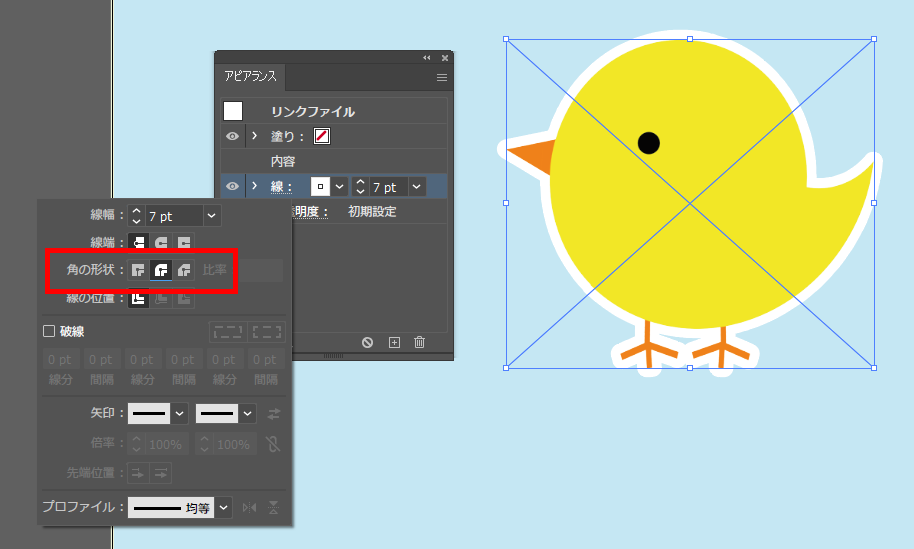Choose the round cap line end icon

[161, 242]
